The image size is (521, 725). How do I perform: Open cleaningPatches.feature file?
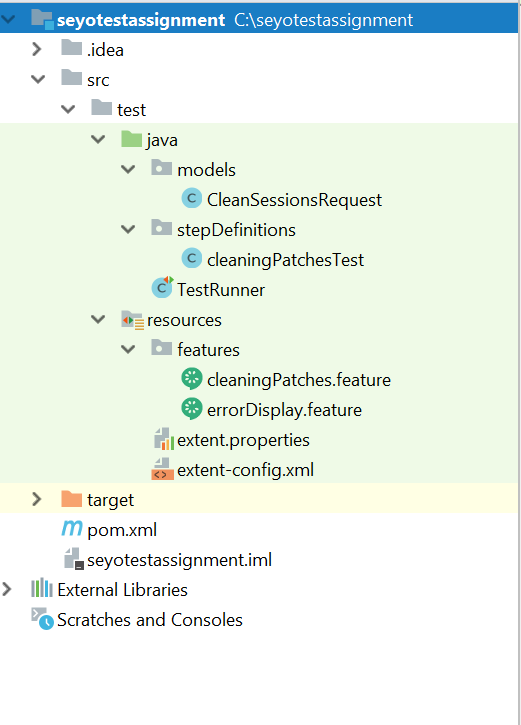(299, 380)
